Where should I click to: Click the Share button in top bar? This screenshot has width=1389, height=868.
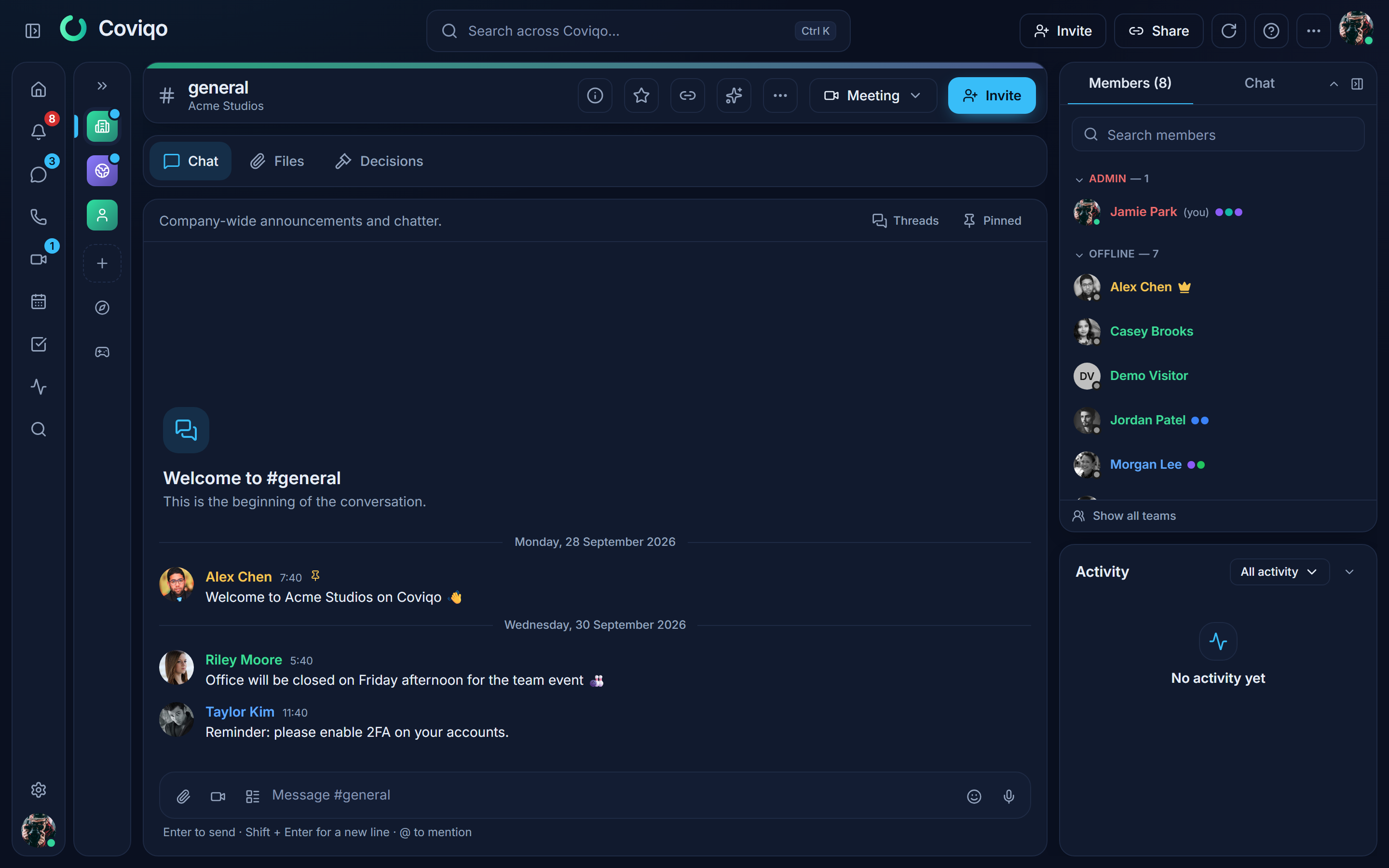coord(1158,31)
